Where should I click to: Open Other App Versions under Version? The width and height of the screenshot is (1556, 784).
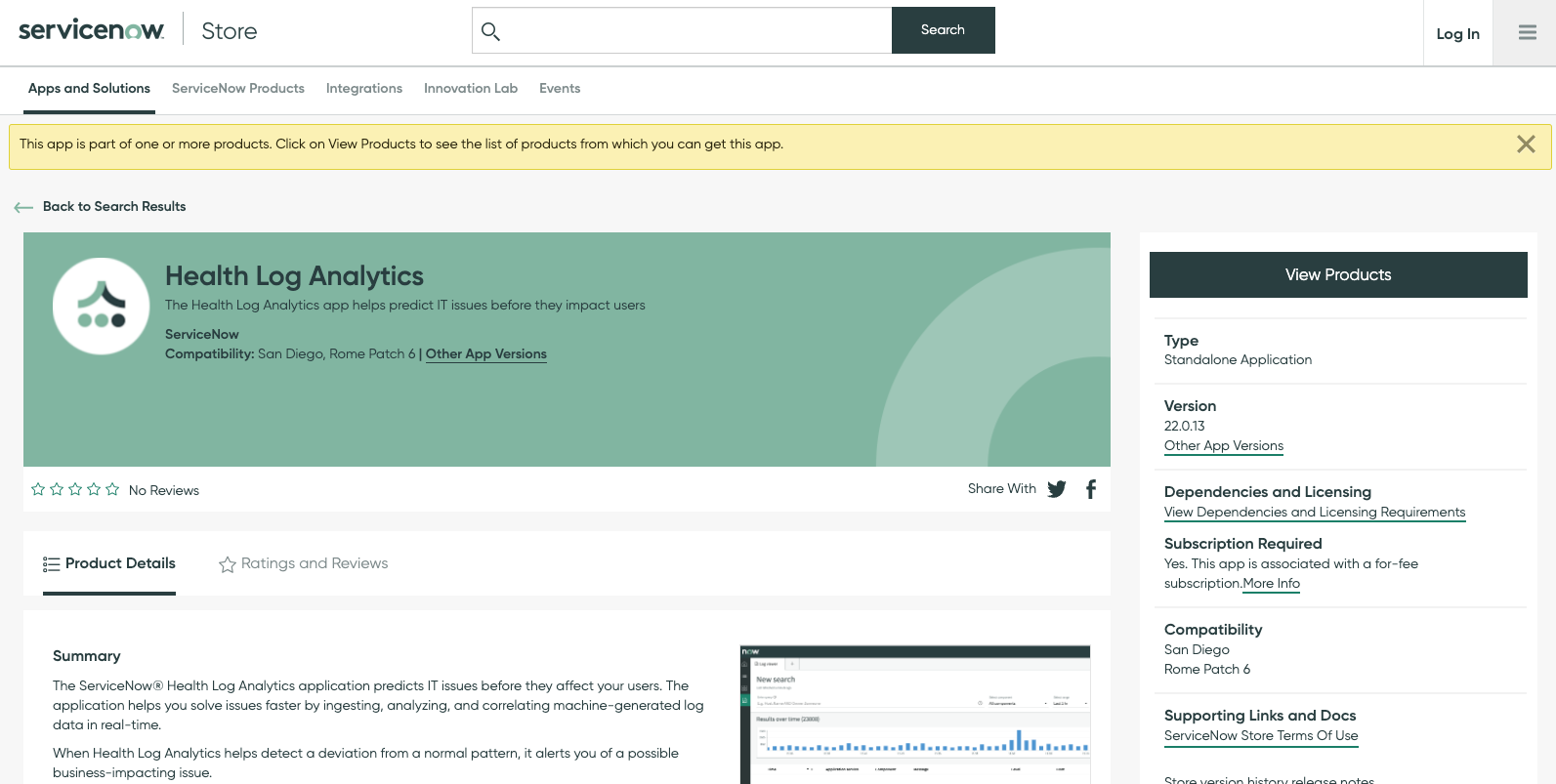[x=1224, y=446]
